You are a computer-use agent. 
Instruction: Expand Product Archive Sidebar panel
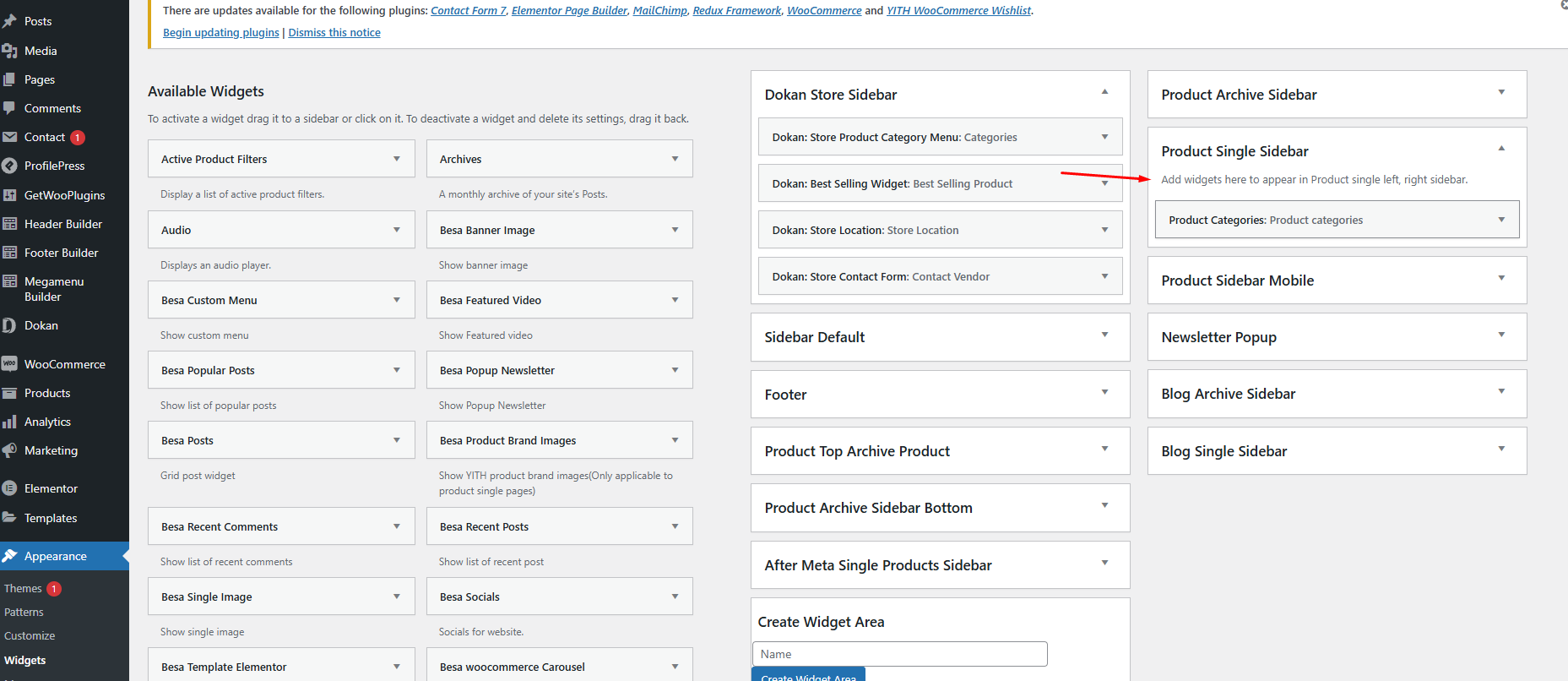click(x=1501, y=92)
